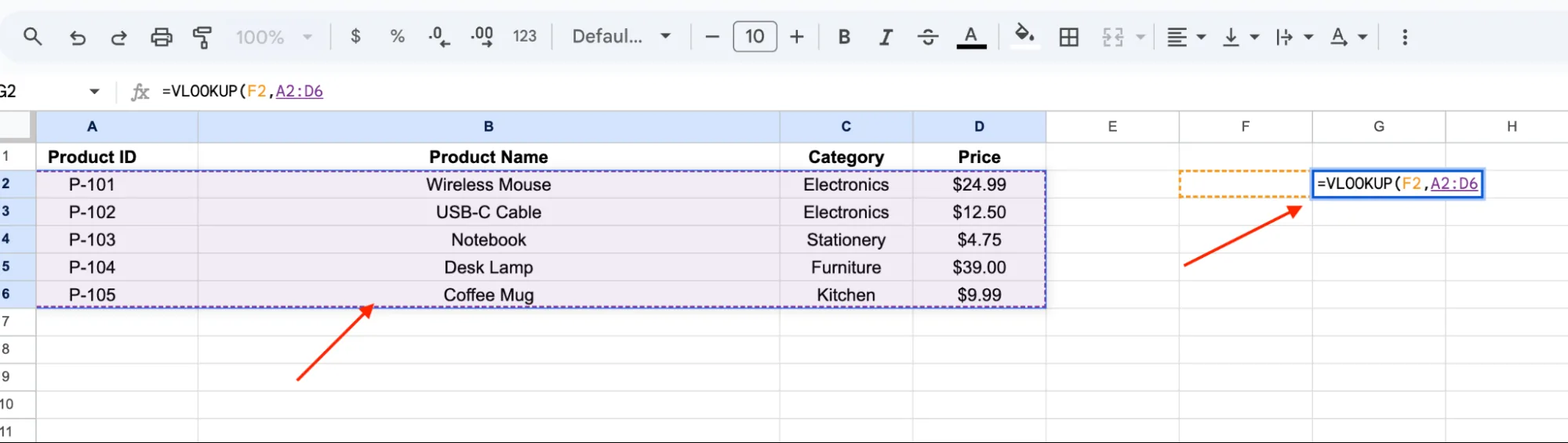Select the Desk Lamp cell
This screenshot has height=443, width=1568.
tap(489, 267)
